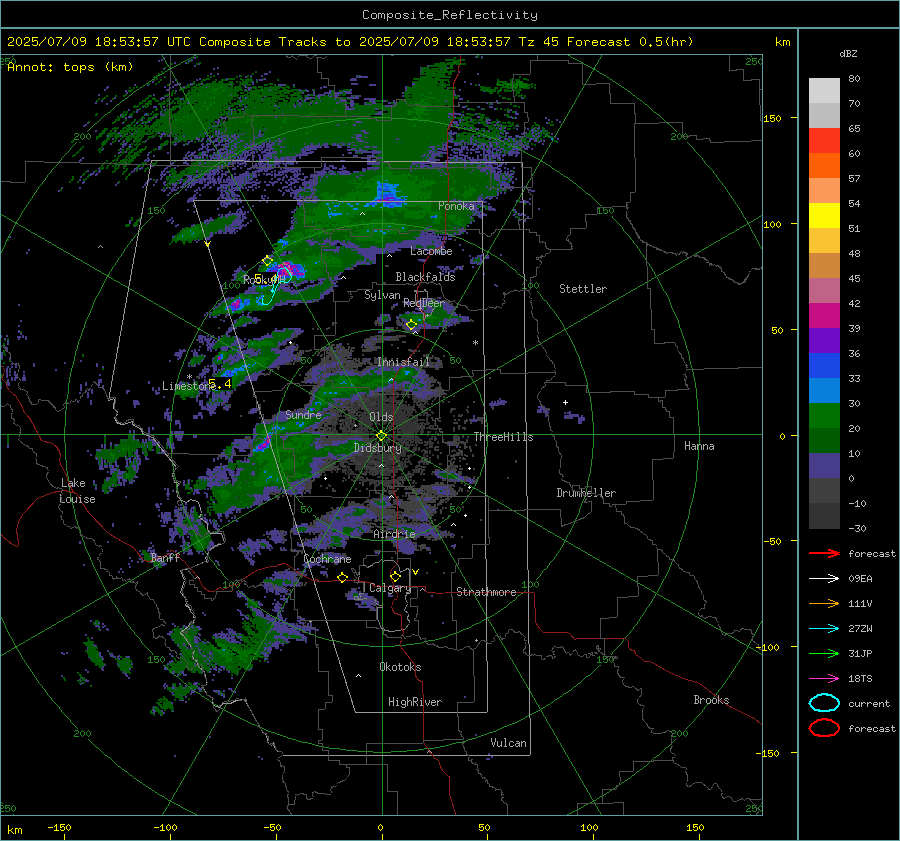900x841 pixels.
Task: Click the dBZ legend heading
Action: pyautogui.click(x=848, y=53)
